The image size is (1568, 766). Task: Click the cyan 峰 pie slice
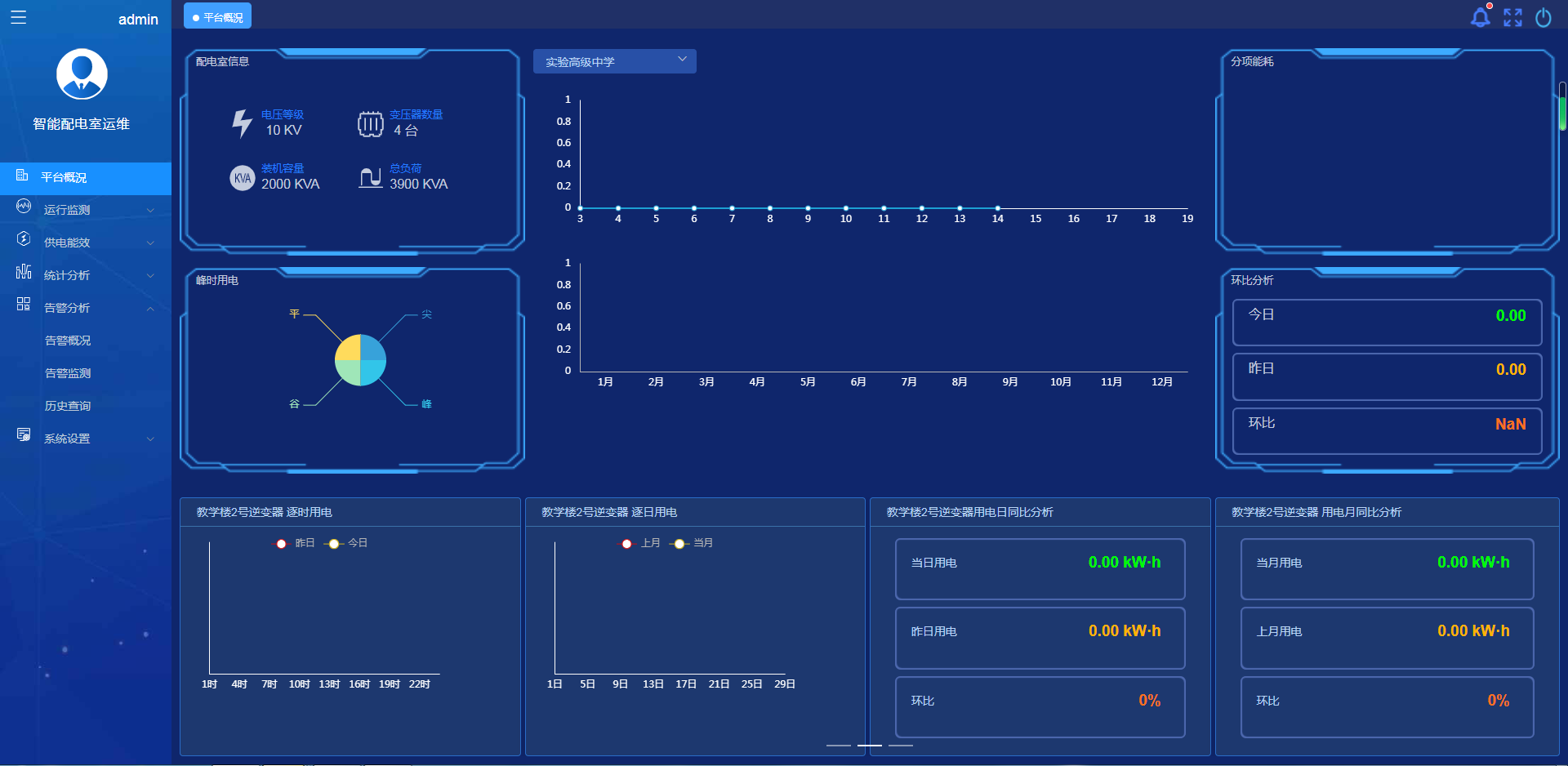coord(373,373)
